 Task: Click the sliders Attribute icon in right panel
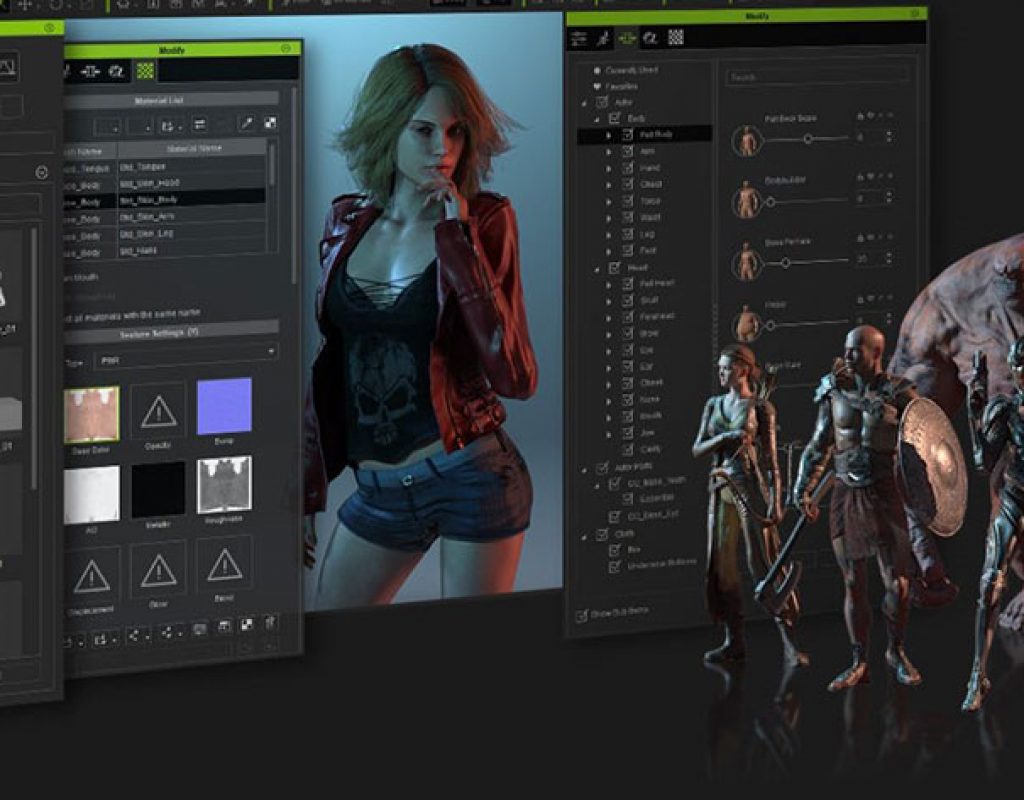[579, 39]
